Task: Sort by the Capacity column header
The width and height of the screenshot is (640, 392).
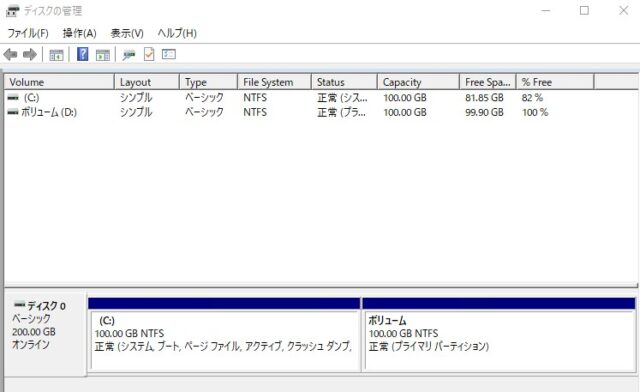Action: pyautogui.click(x=418, y=82)
